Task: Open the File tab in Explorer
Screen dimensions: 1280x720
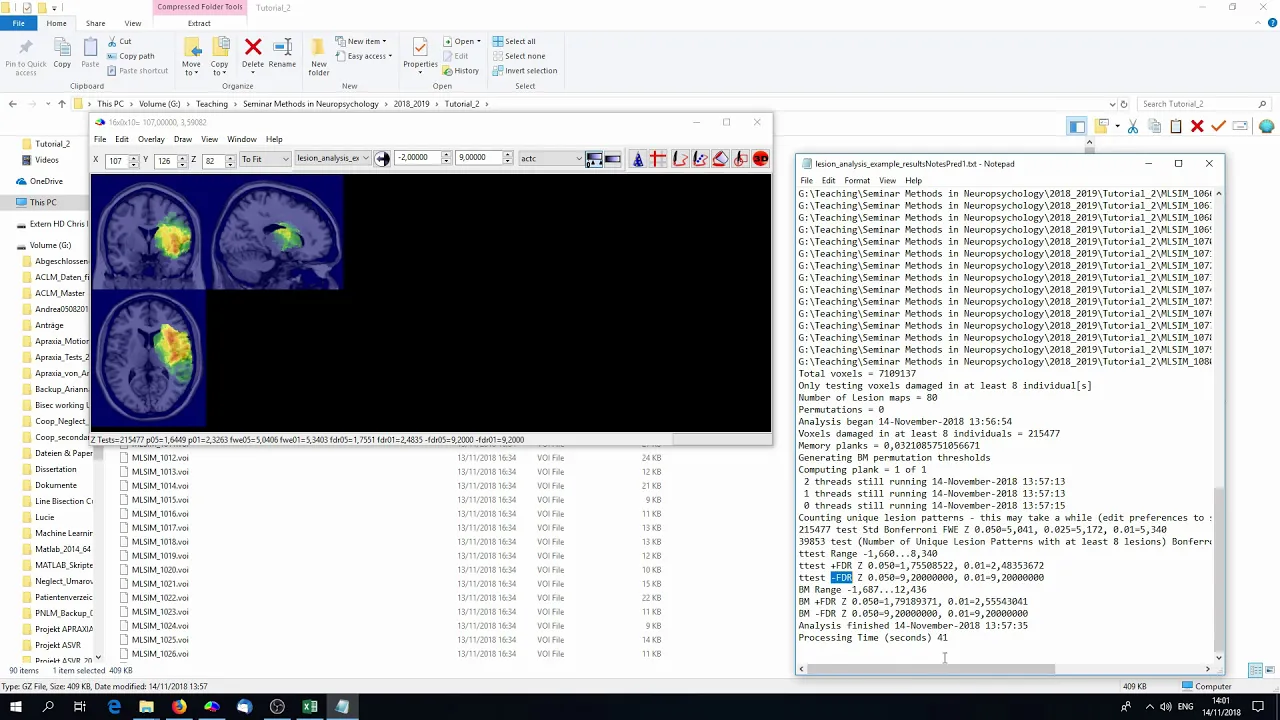Action: click(x=18, y=23)
